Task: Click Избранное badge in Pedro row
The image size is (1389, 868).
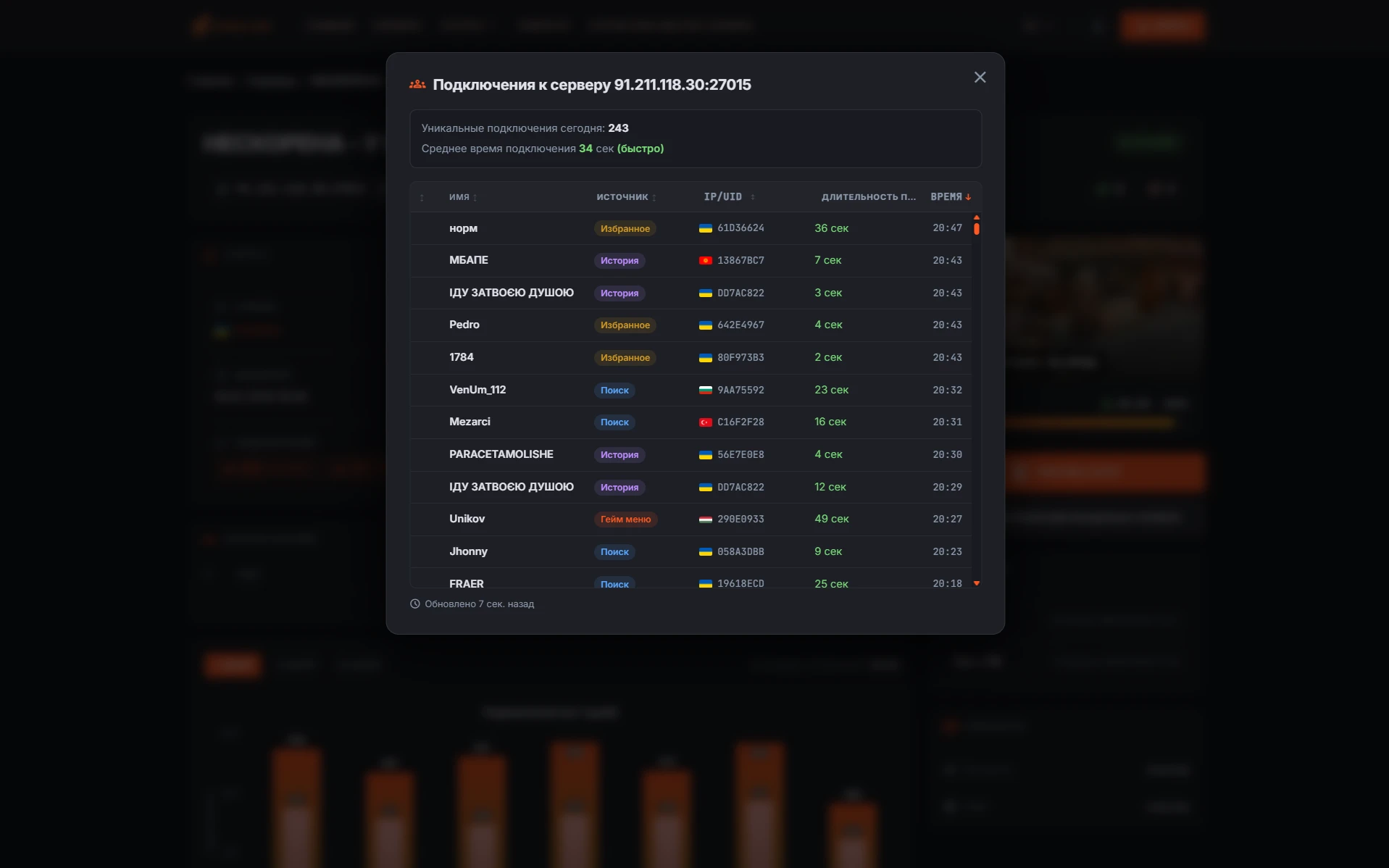Action: tap(625, 325)
